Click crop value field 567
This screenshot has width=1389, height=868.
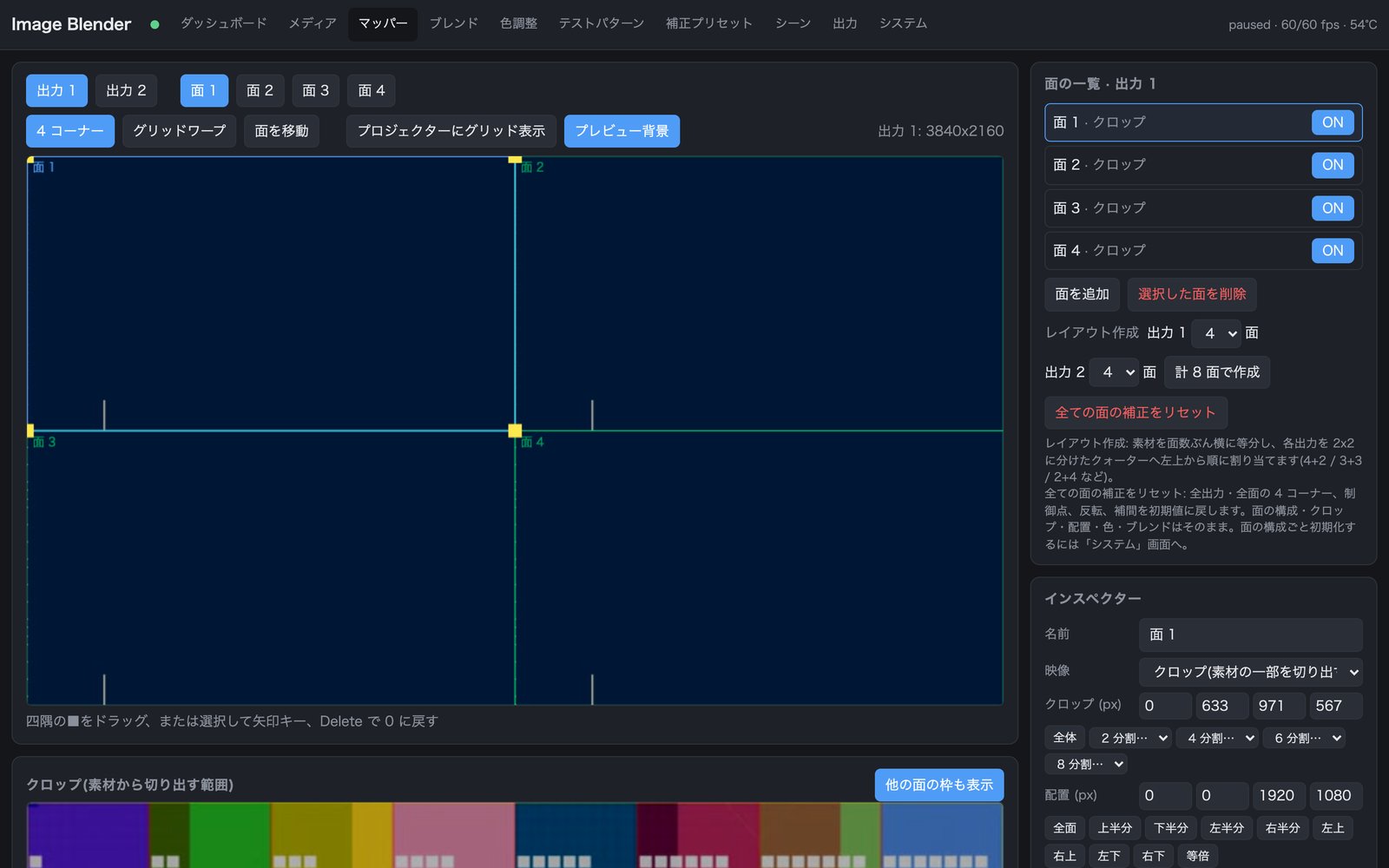point(1336,706)
